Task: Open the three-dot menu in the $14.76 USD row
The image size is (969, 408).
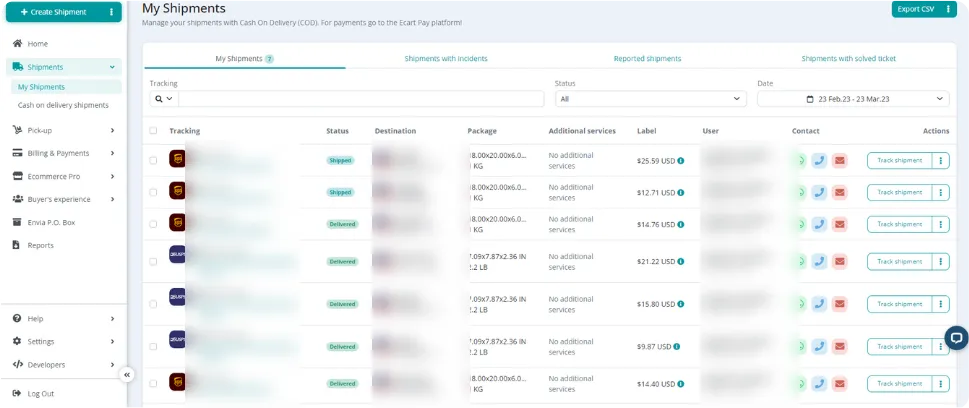Action: (941, 224)
